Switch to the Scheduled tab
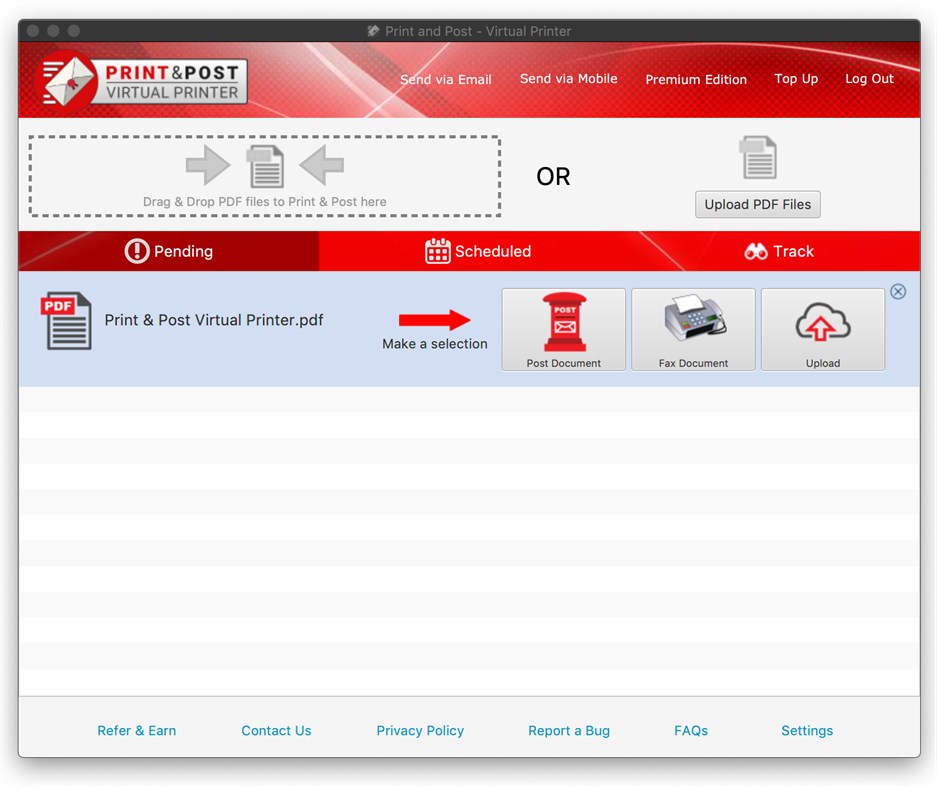 click(478, 251)
